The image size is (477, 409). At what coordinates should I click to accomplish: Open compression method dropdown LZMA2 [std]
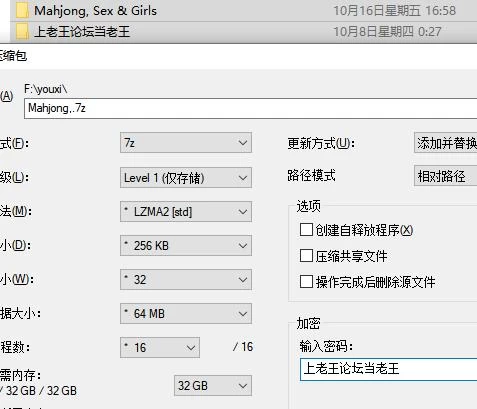coord(186,211)
